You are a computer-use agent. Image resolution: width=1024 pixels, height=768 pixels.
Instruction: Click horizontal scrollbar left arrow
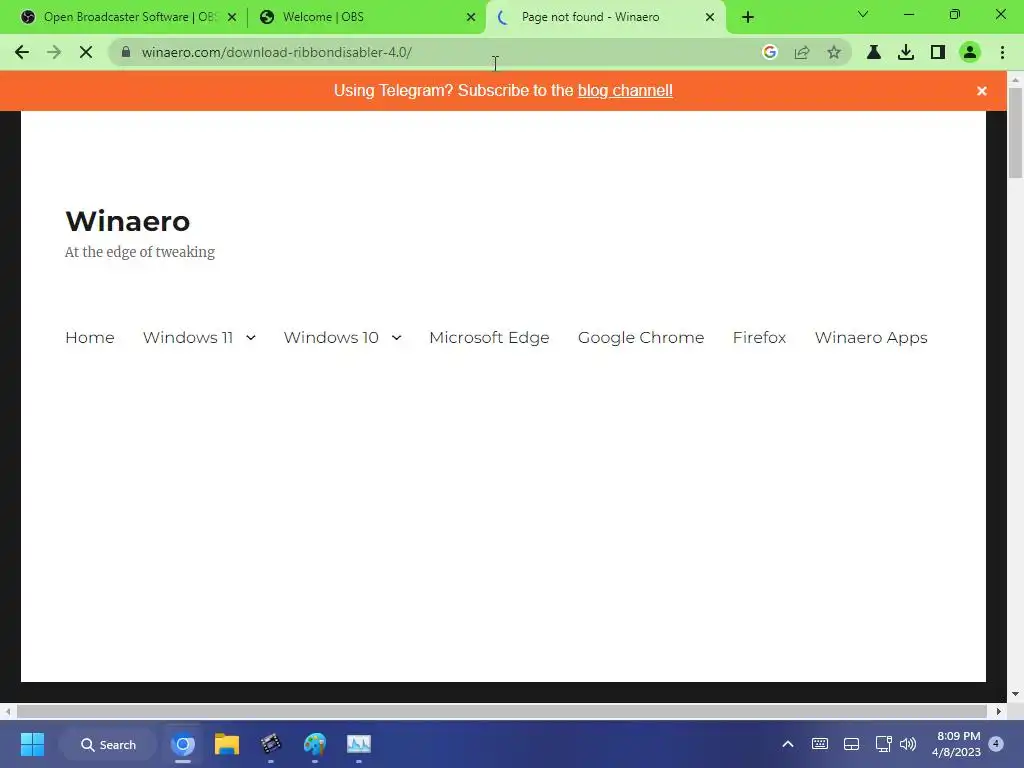[7, 711]
